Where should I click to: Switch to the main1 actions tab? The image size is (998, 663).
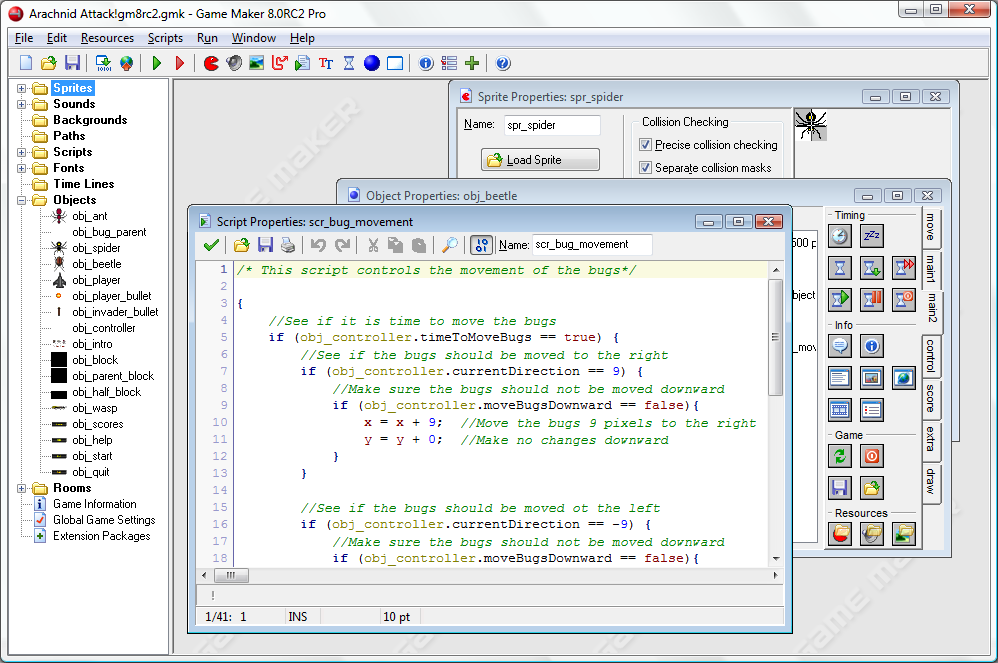coord(931,269)
